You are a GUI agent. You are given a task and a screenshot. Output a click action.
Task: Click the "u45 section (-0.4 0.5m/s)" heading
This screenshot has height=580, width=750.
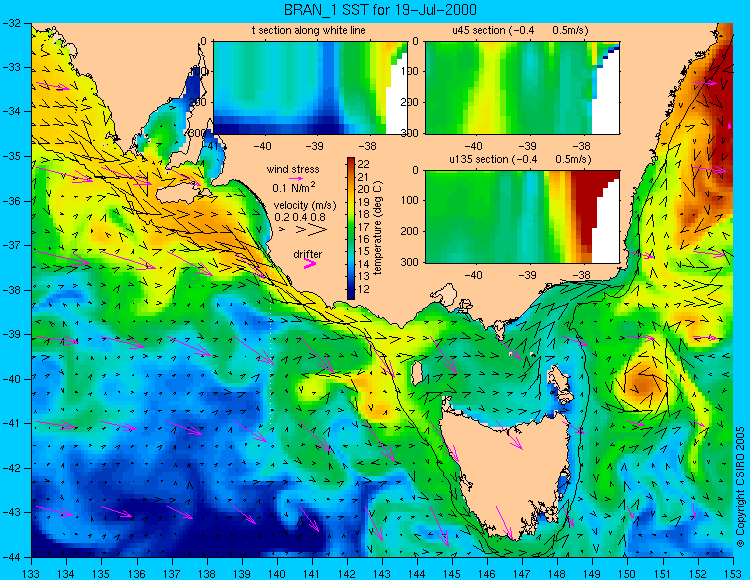coord(520,30)
